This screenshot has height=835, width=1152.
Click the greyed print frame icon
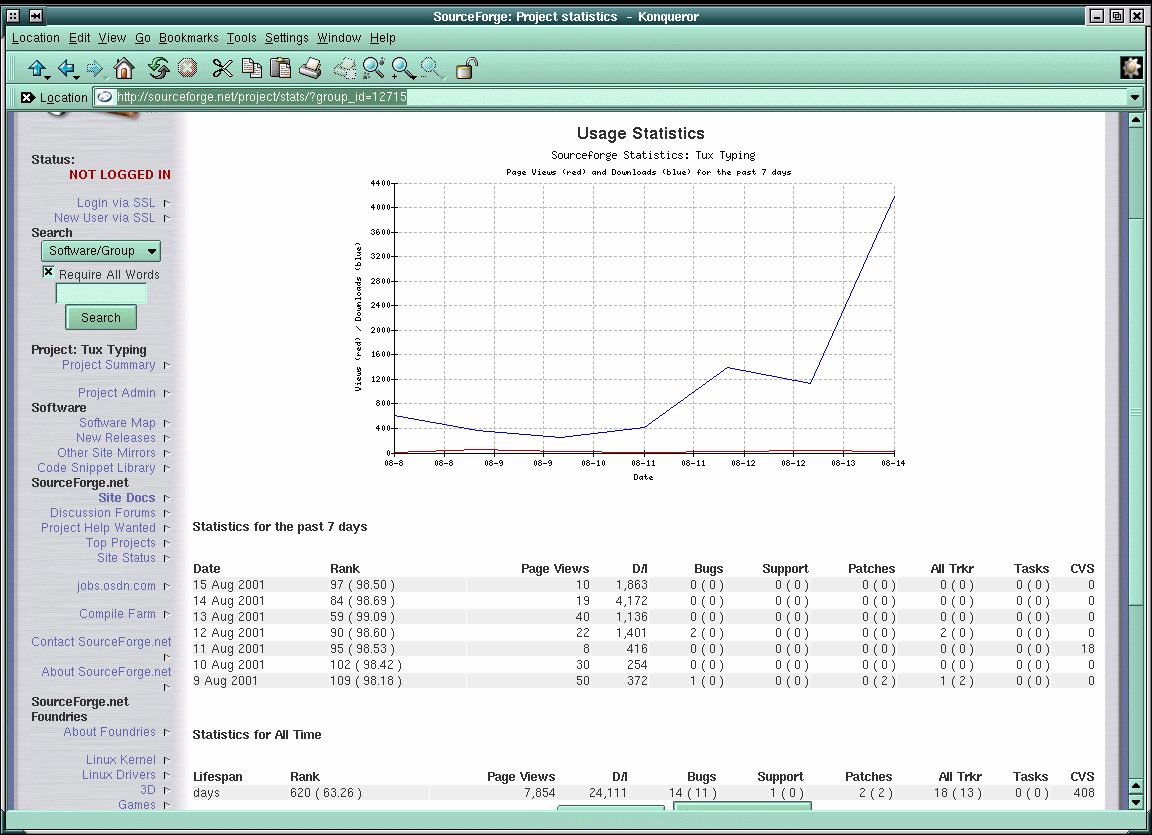[x=345, y=69]
